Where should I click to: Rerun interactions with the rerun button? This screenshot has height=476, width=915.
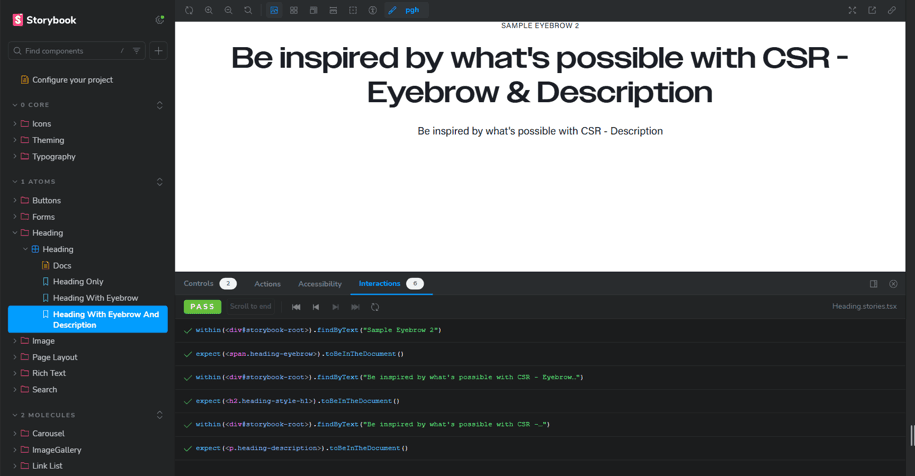coord(375,307)
